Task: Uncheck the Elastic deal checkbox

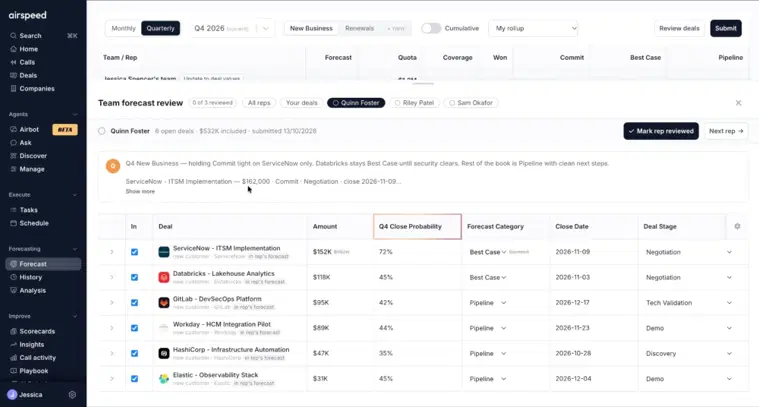Action: (x=134, y=378)
